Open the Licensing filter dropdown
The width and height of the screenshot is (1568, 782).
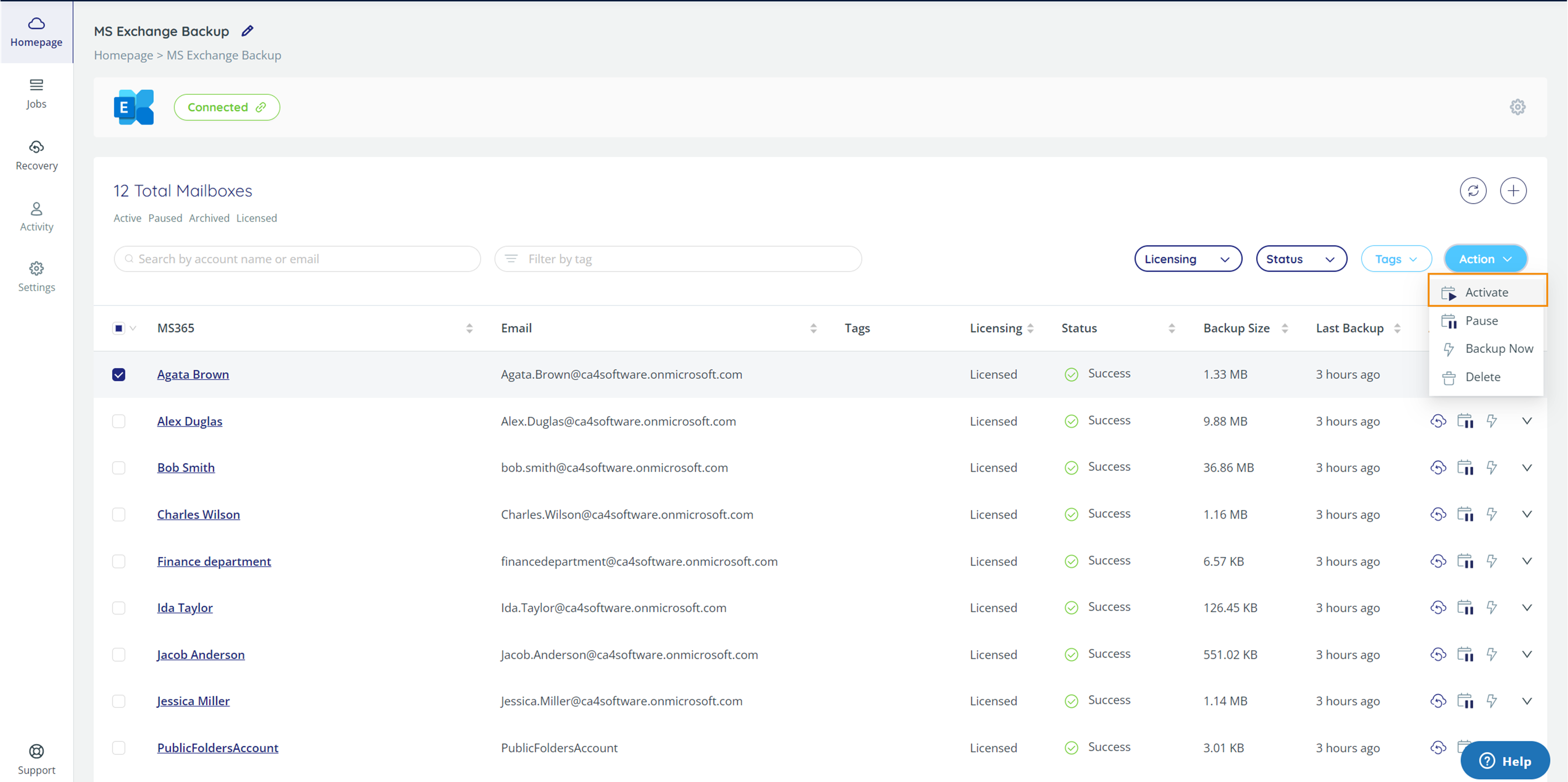point(1188,259)
